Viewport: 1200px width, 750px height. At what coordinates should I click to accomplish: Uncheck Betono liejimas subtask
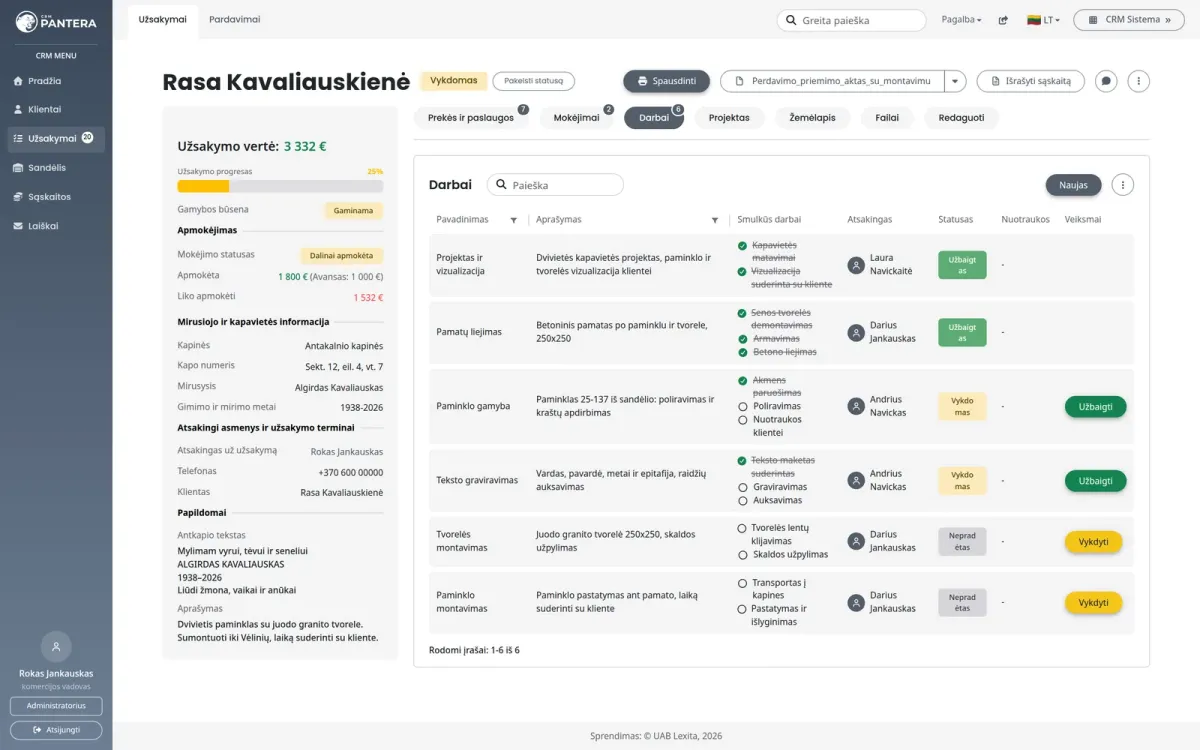pos(742,352)
